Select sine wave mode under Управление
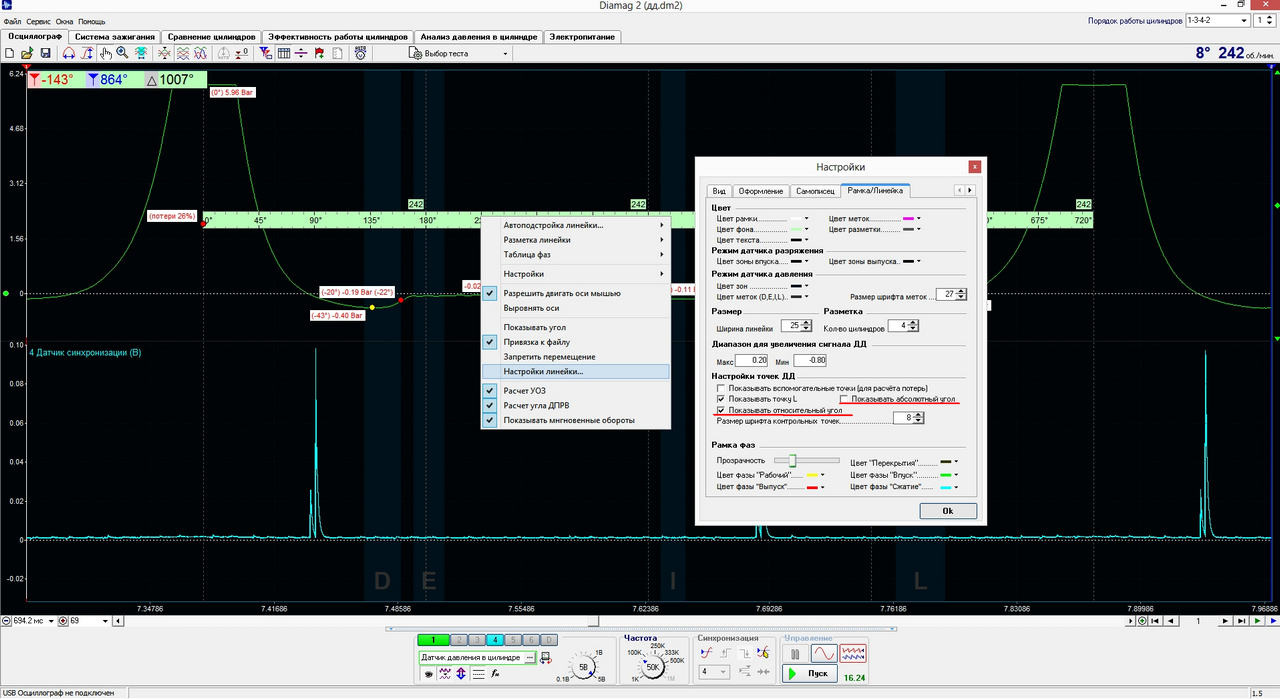The width and height of the screenshot is (1280, 699). pos(824,654)
